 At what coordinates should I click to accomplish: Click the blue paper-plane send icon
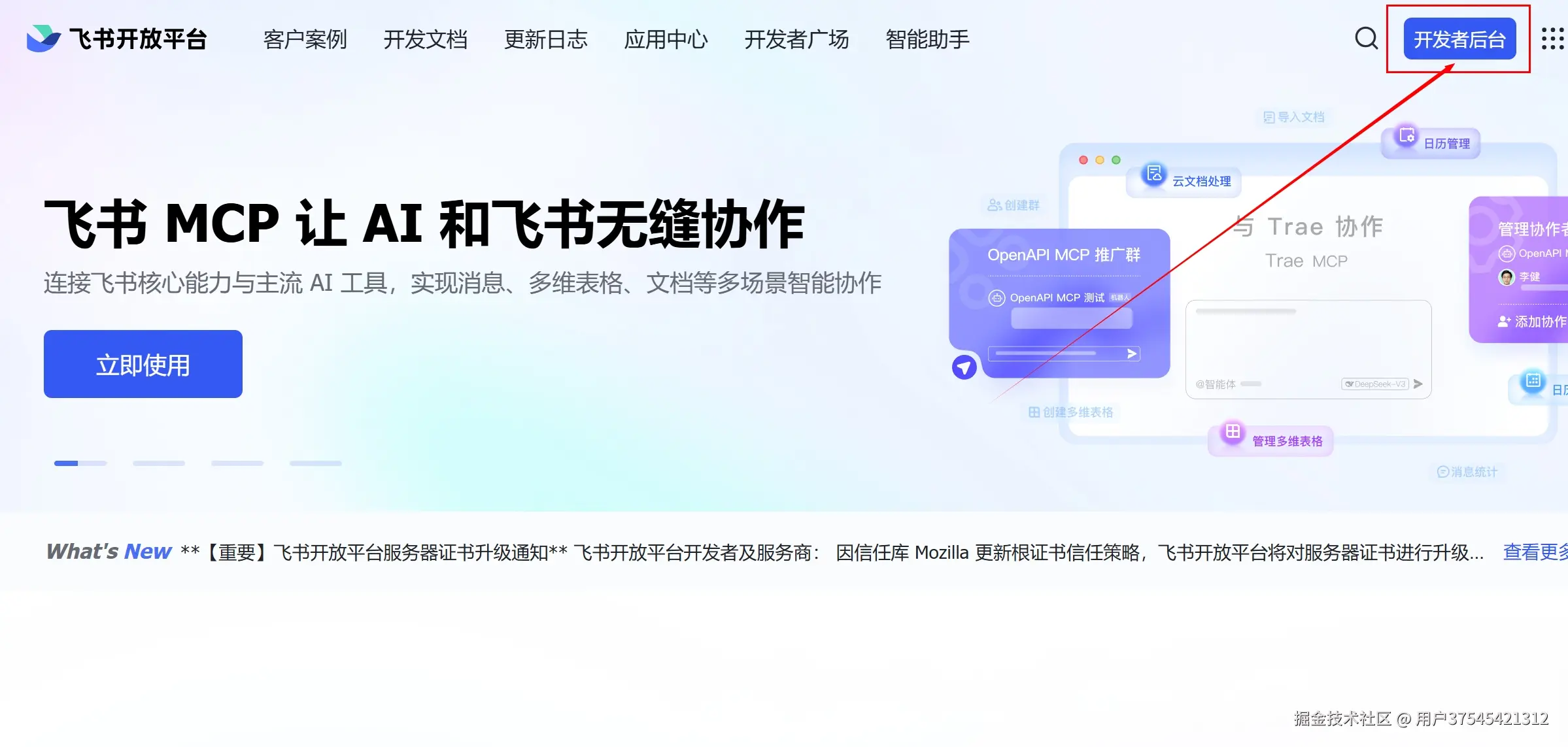(x=964, y=367)
